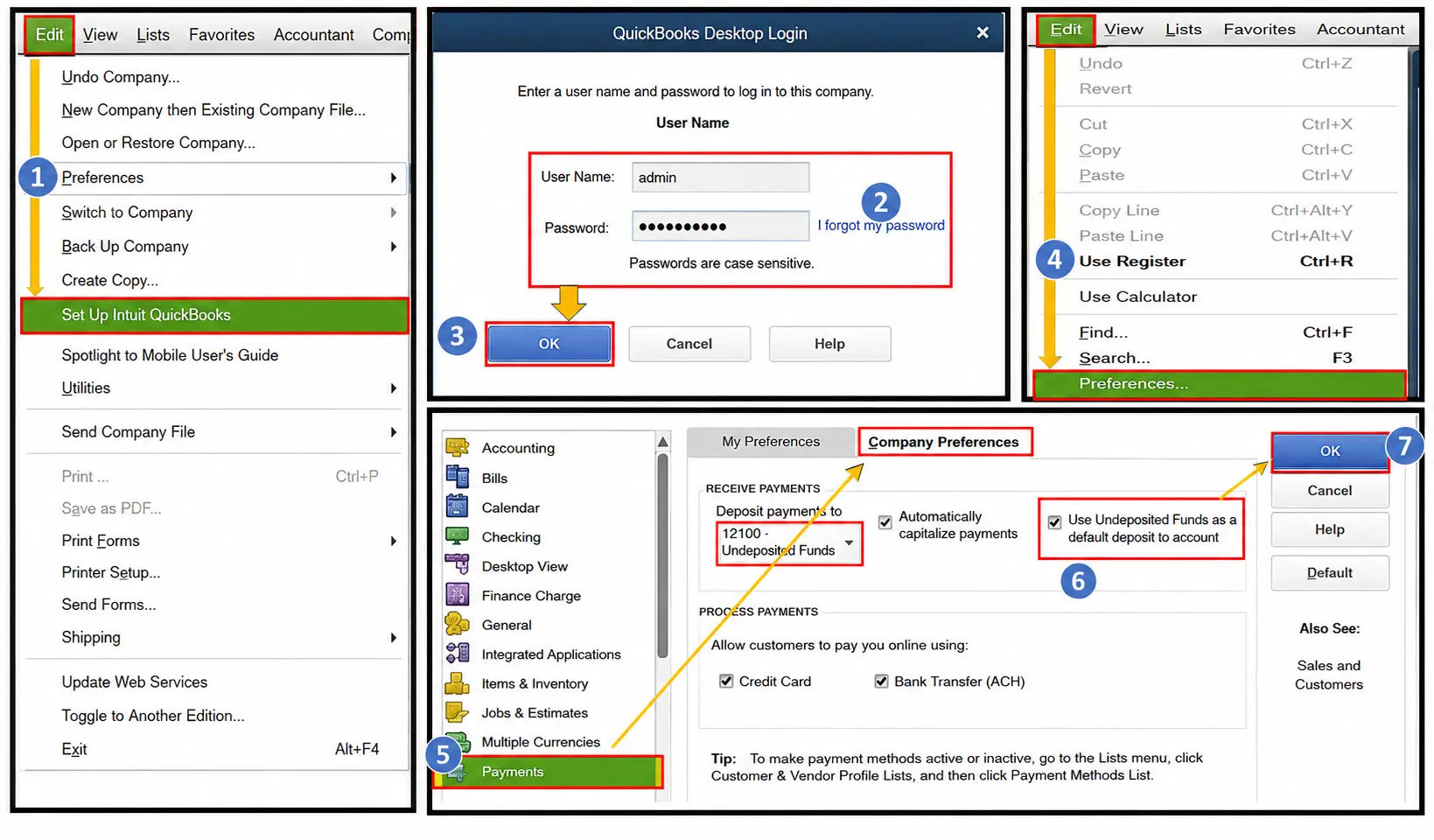Viewport: 1434px width, 840px height.
Task: Click Help in the Preferences window
Action: pos(1330,530)
